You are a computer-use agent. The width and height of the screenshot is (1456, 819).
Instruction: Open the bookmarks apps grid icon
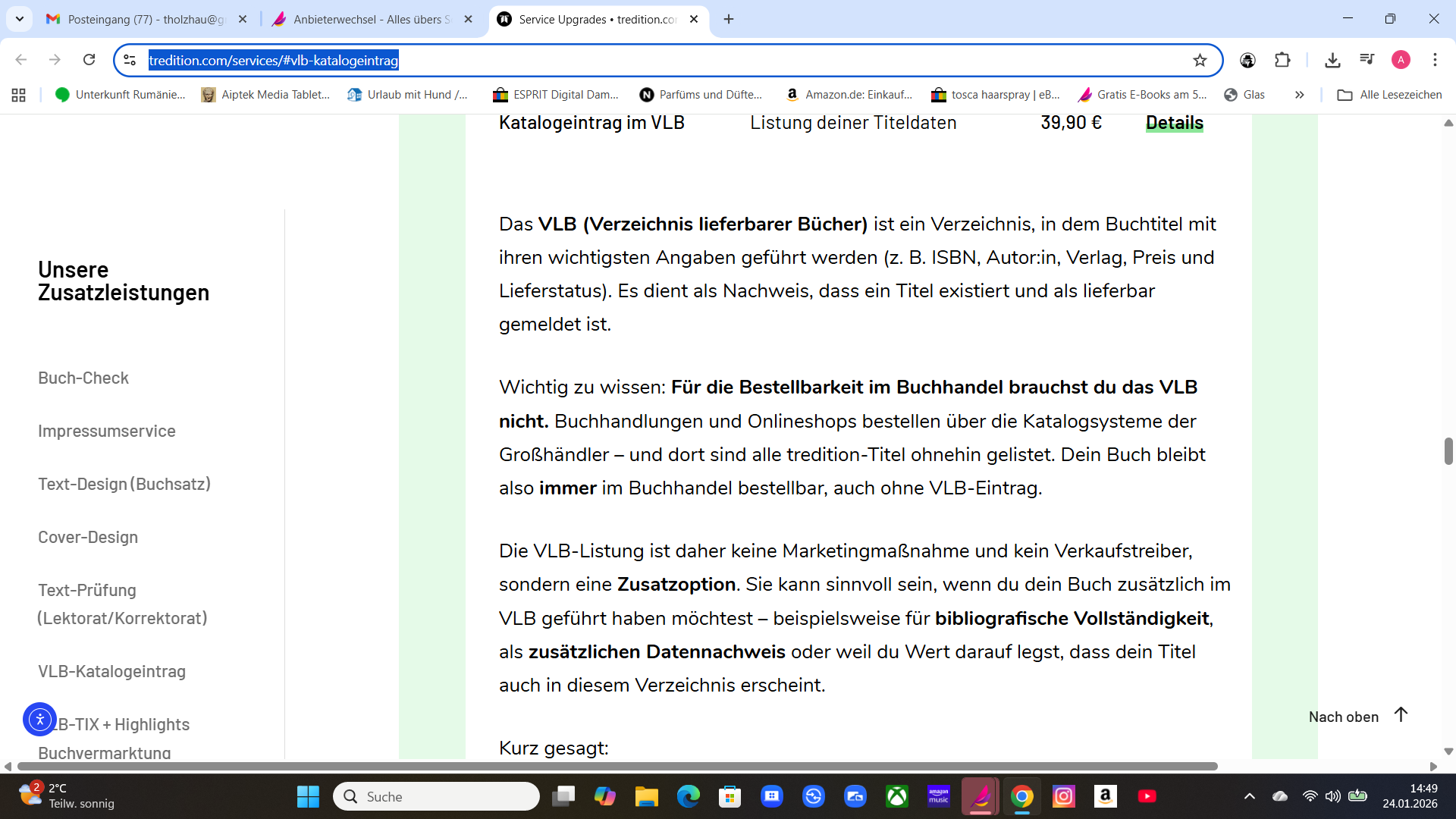19,95
